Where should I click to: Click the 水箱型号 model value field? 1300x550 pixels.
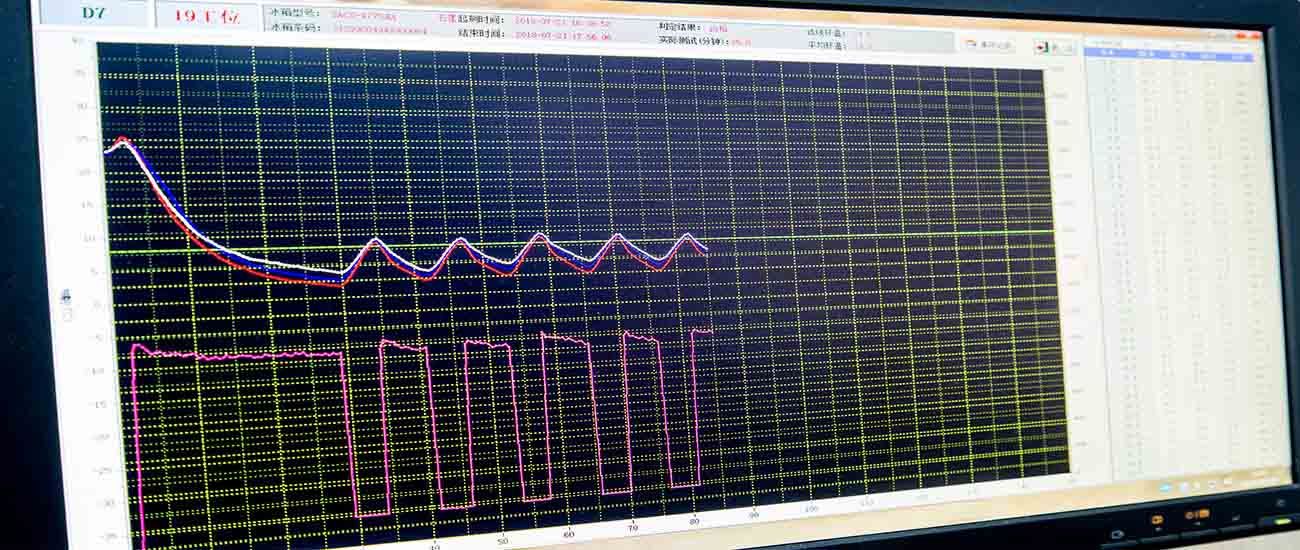(x=363, y=15)
